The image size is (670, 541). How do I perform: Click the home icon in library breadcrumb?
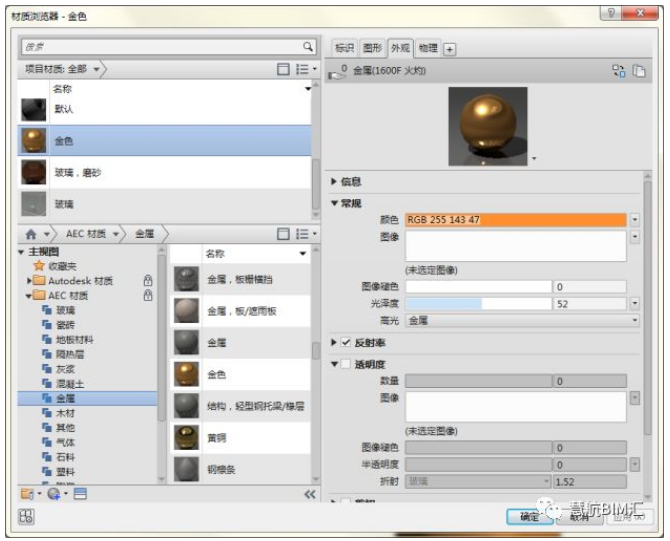click(32, 233)
